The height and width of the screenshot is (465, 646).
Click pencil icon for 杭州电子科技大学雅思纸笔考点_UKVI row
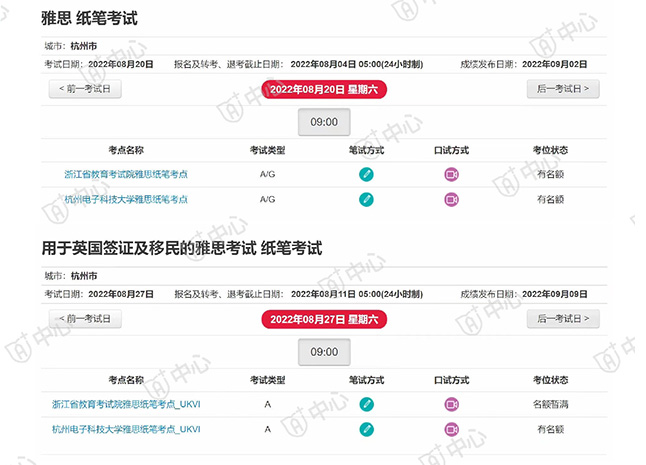366,429
